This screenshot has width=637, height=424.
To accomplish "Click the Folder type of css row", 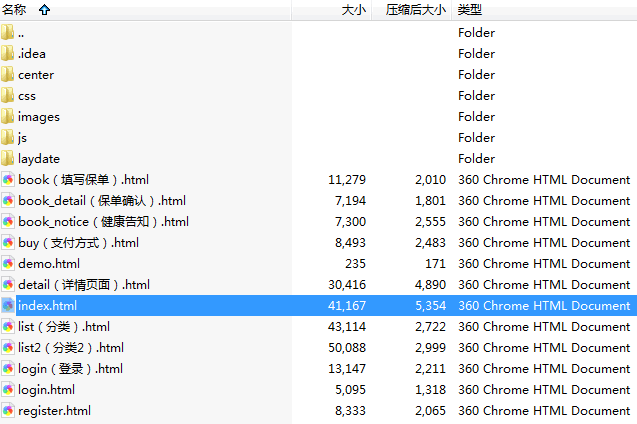I will point(477,96).
